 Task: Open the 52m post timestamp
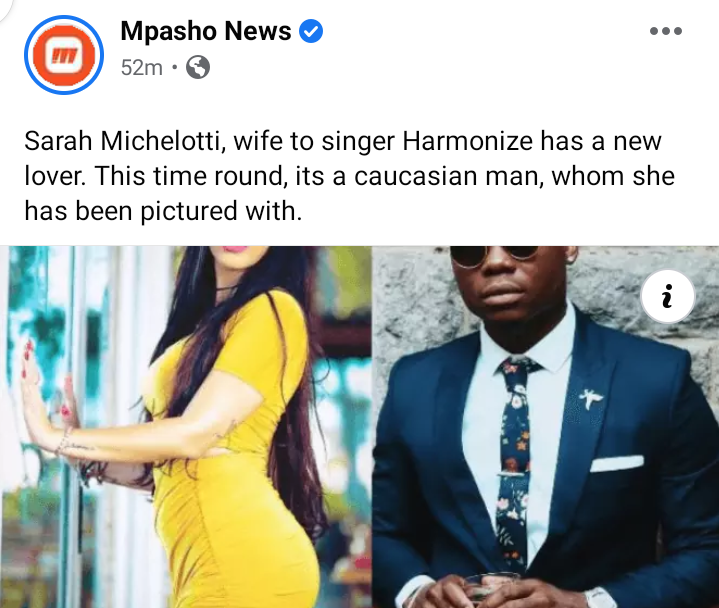(142, 68)
